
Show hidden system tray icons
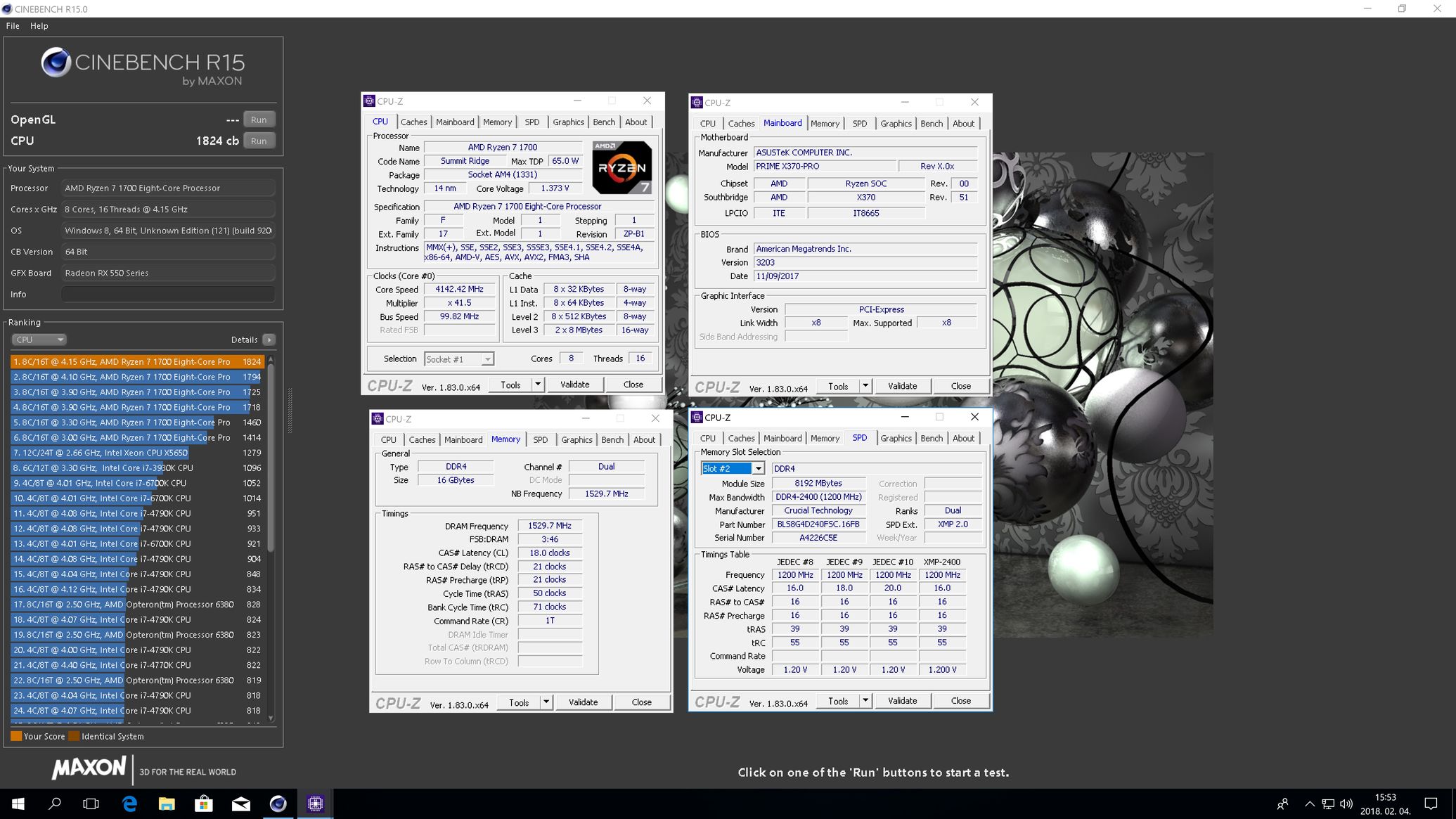(1309, 804)
